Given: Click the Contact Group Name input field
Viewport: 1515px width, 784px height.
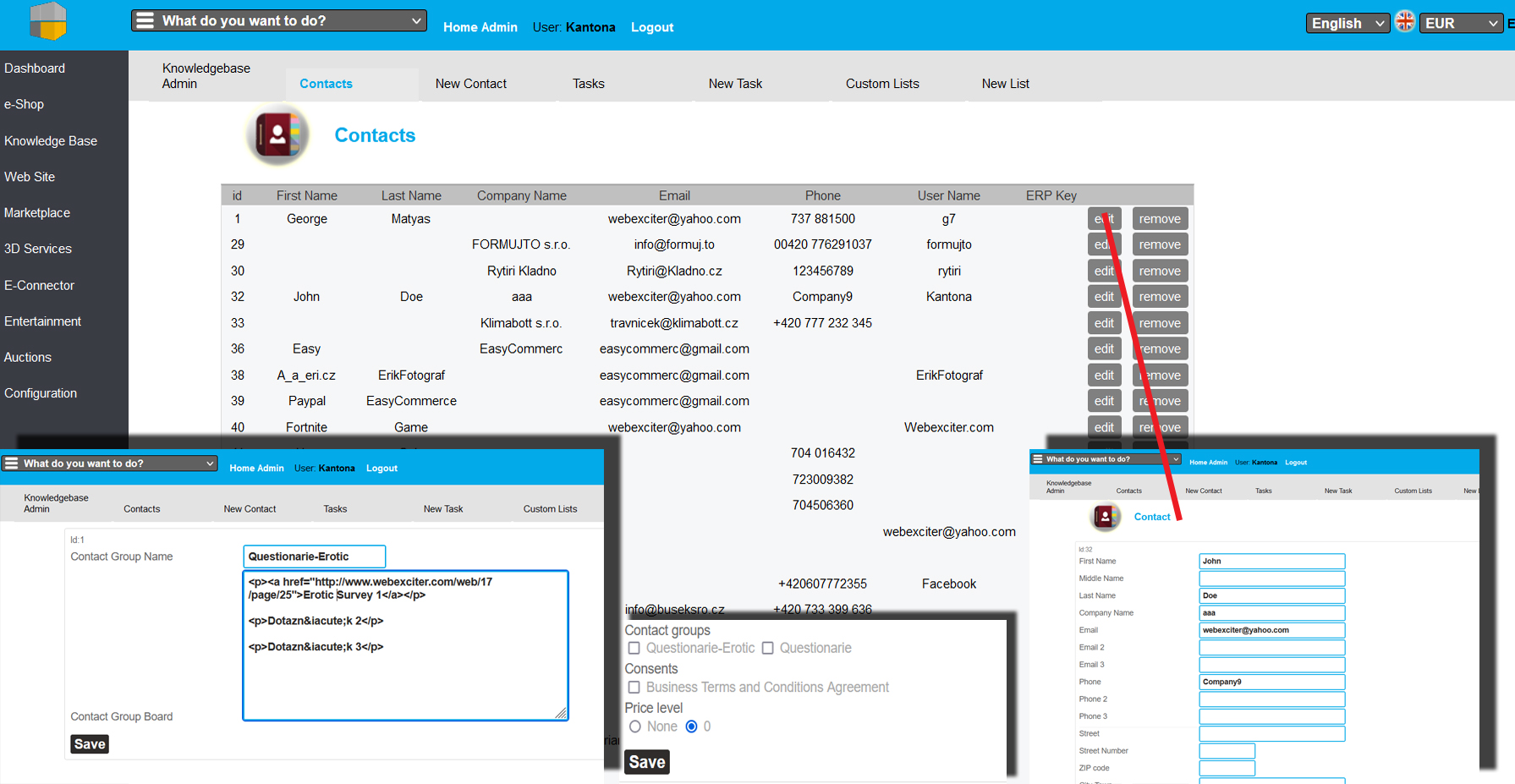Looking at the screenshot, I should [314, 556].
